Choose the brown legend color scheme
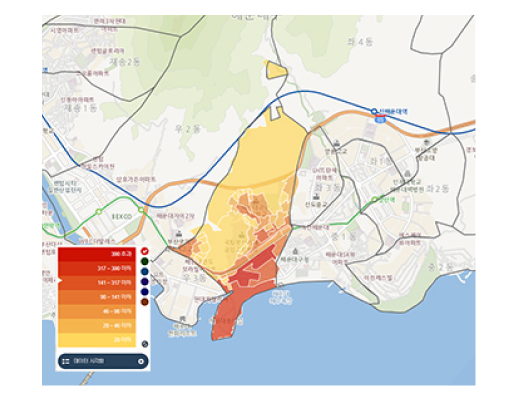Screen dimensions: 518x401 (x=145, y=302)
